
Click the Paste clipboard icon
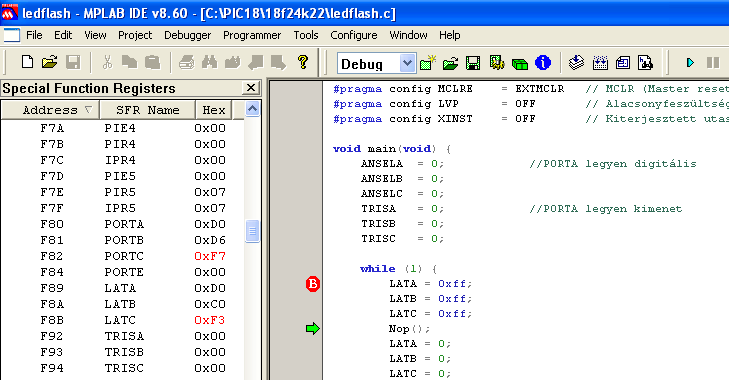pyautogui.click(x=152, y=62)
